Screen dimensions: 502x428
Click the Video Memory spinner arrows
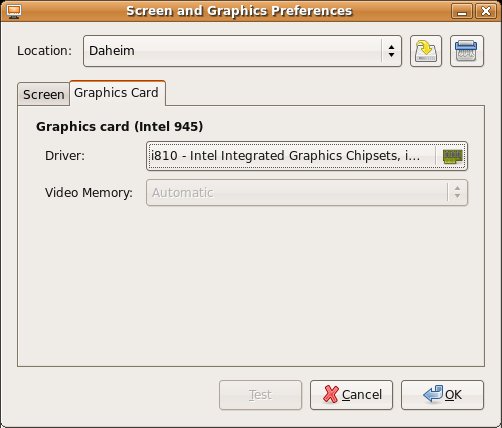pos(457,193)
